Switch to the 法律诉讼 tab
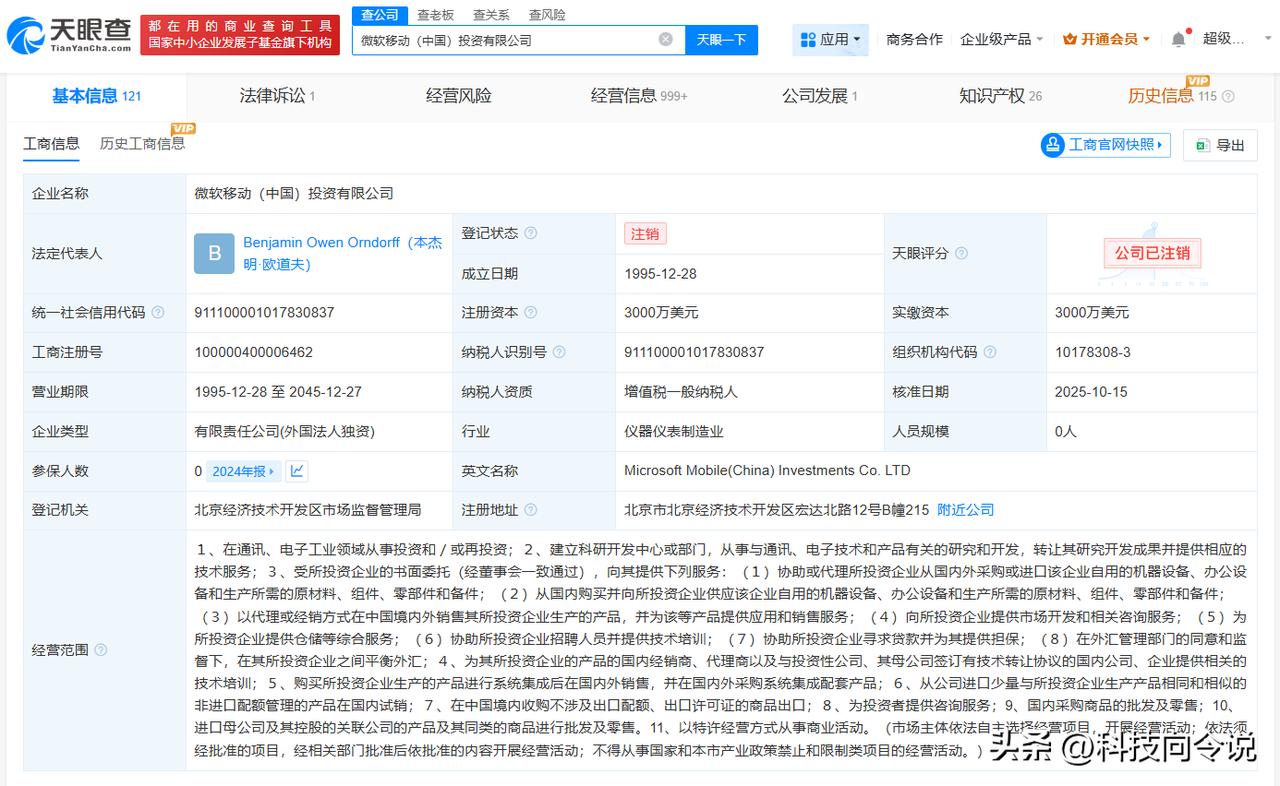This screenshot has height=786, width=1280. coord(274,95)
